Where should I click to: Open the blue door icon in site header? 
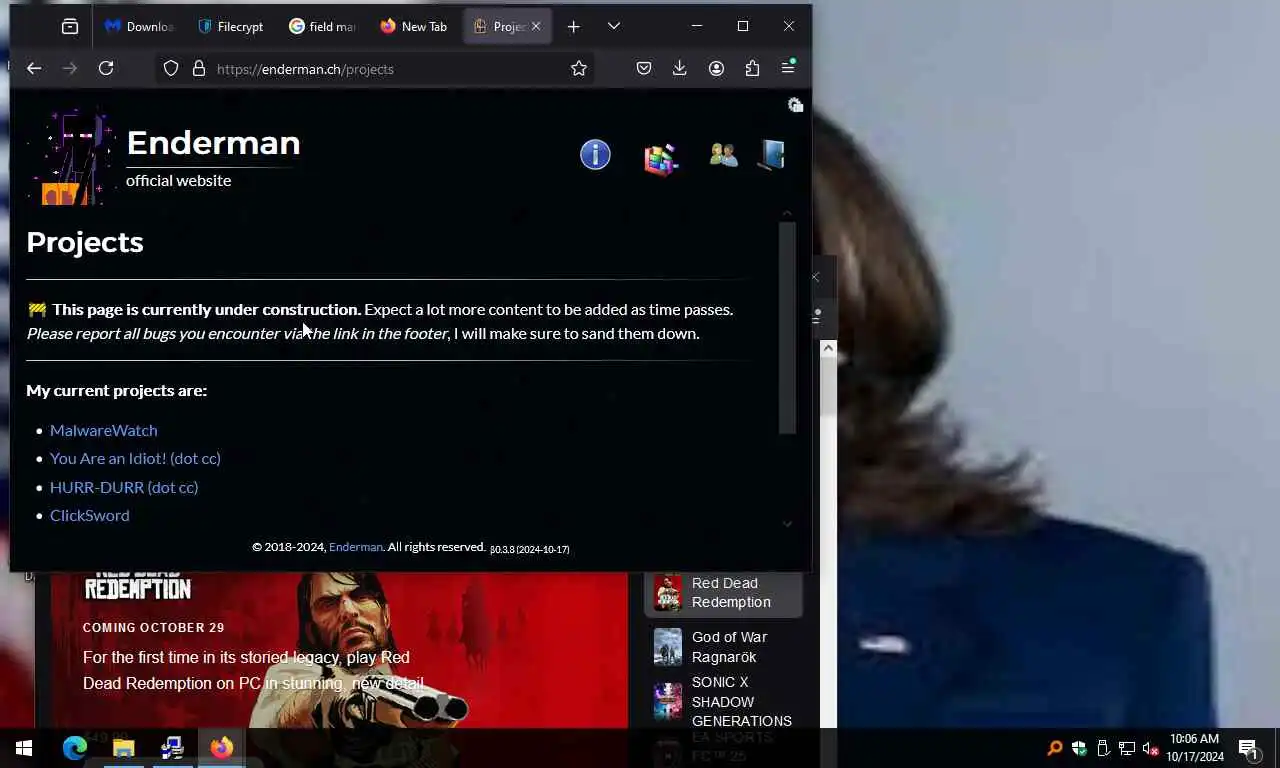[x=771, y=155]
